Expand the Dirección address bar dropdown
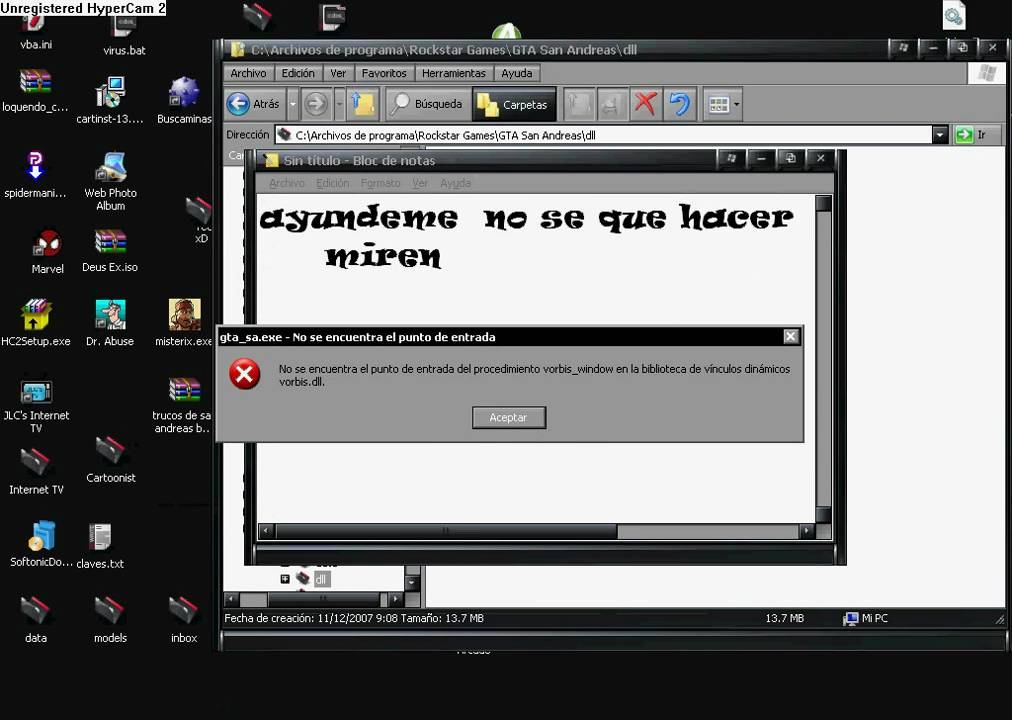 point(940,135)
